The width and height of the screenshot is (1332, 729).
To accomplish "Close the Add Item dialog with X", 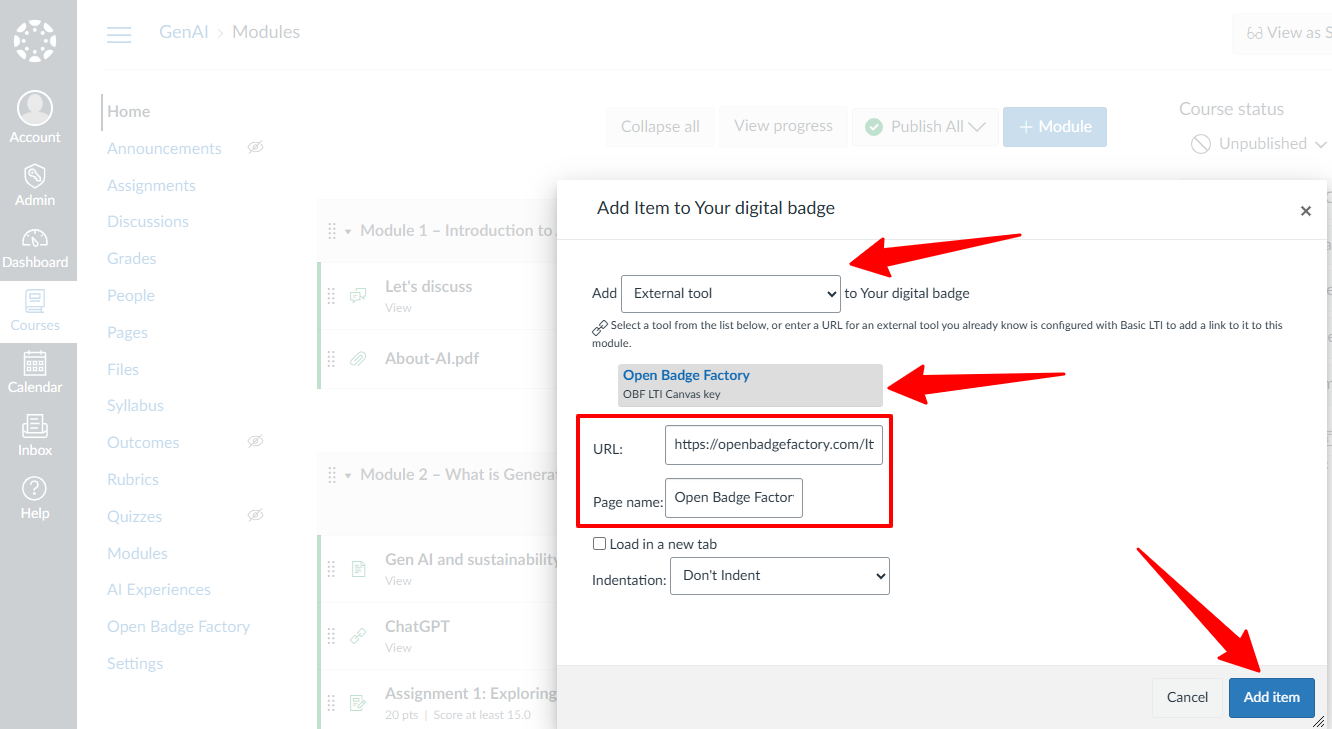I will click(x=1305, y=211).
